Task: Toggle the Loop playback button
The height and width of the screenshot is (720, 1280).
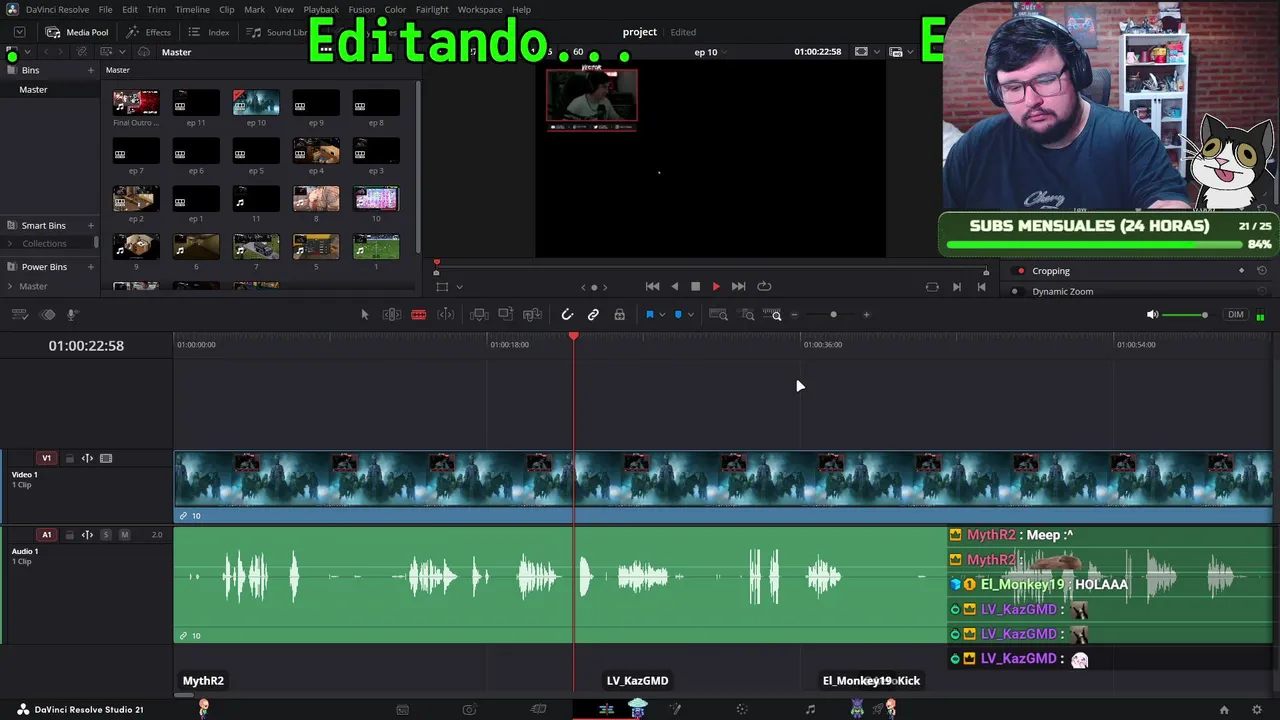Action: click(x=764, y=287)
